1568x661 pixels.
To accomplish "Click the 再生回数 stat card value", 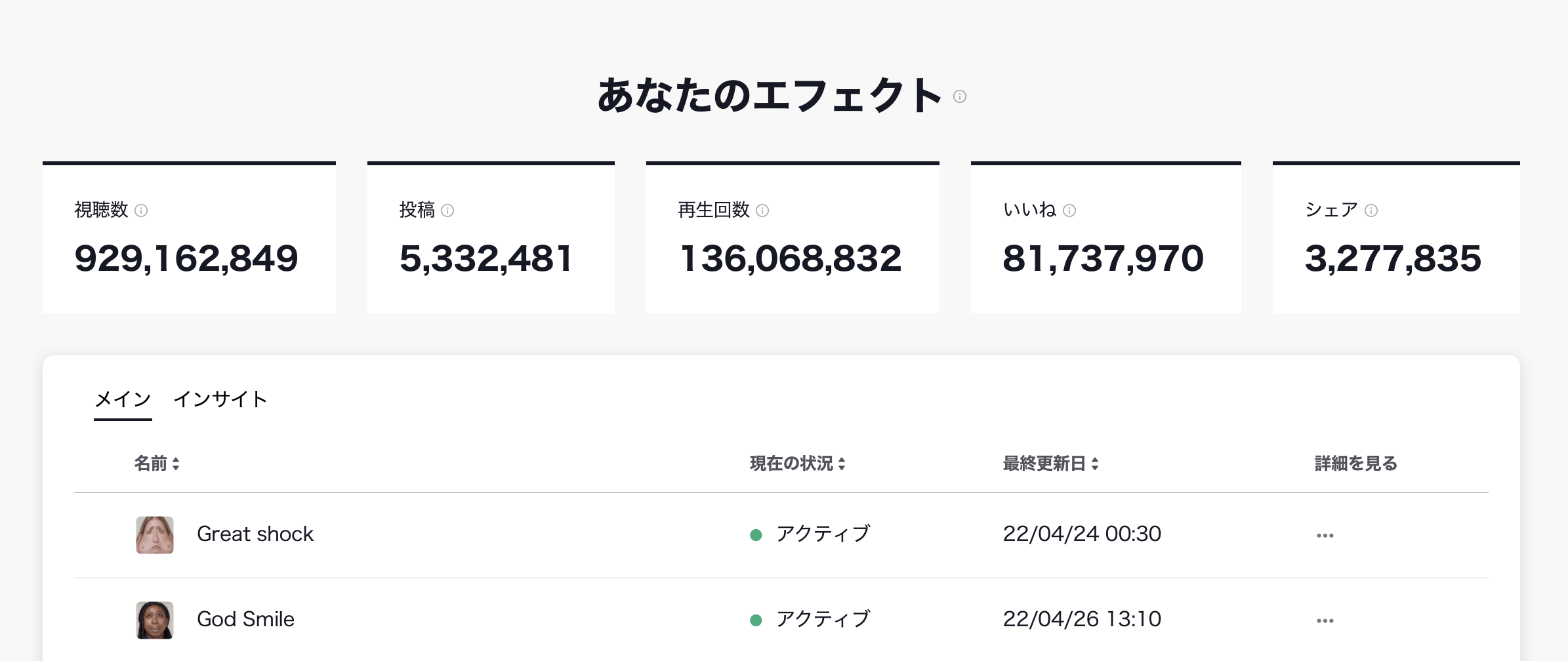I will coord(791,258).
